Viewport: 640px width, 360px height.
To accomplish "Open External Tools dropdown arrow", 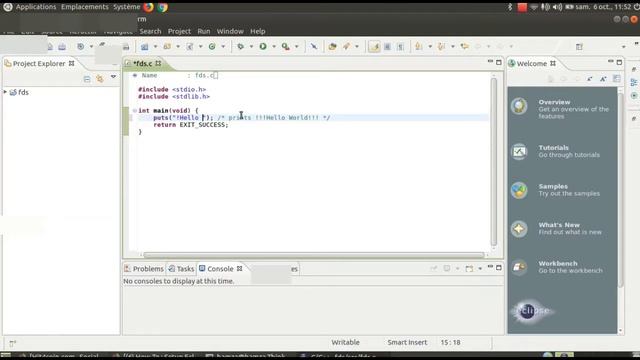I will (x=297, y=47).
